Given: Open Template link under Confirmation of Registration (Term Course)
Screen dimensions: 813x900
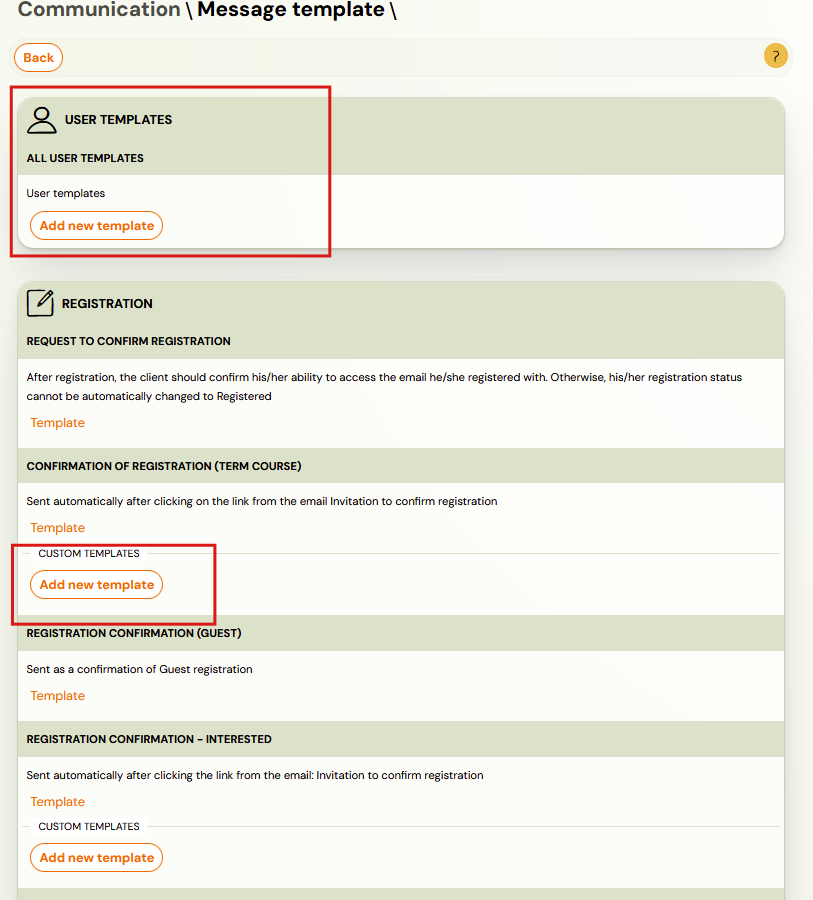Looking at the screenshot, I should (57, 528).
